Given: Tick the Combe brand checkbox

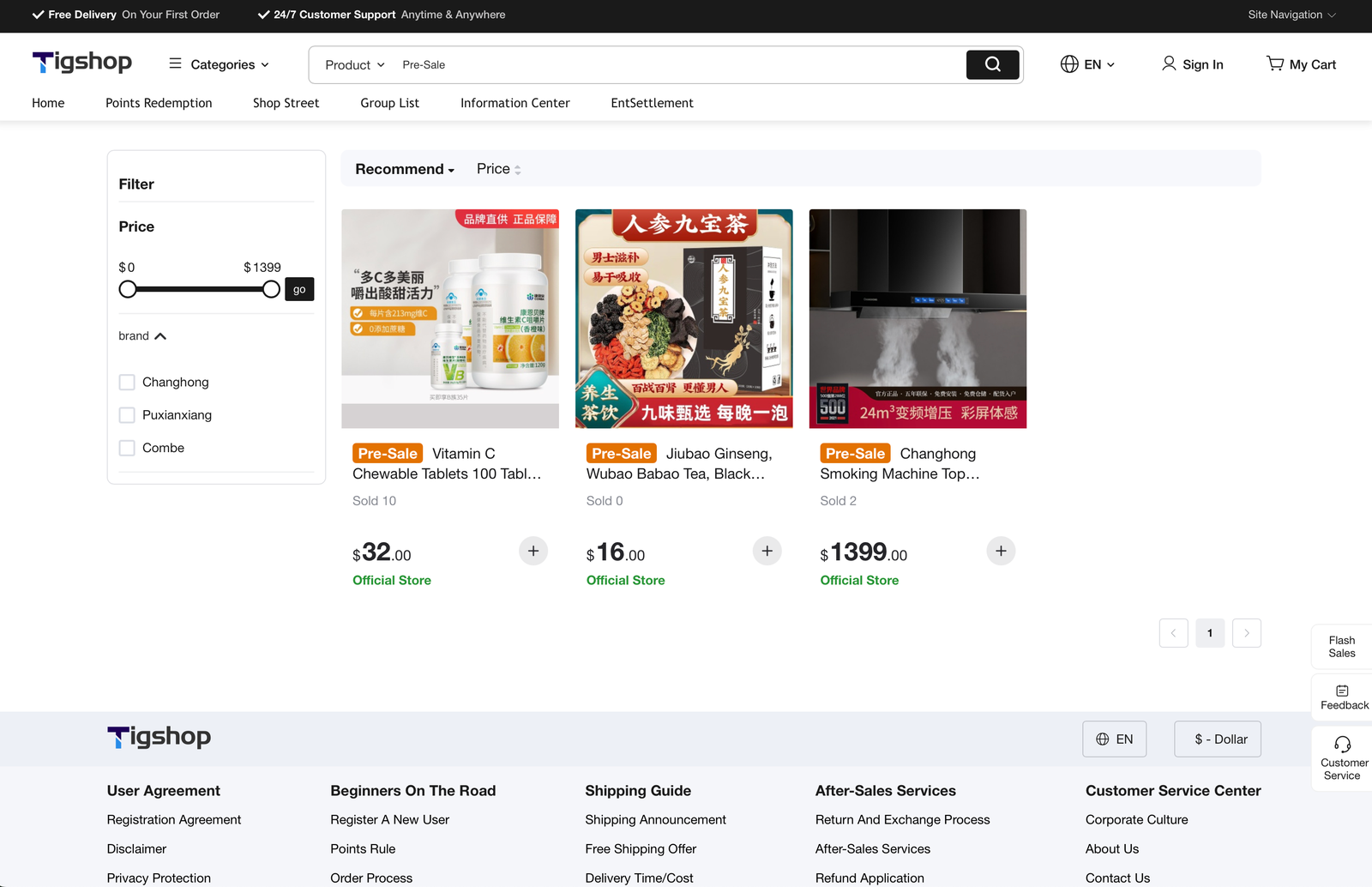Looking at the screenshot, I should 127,448.
